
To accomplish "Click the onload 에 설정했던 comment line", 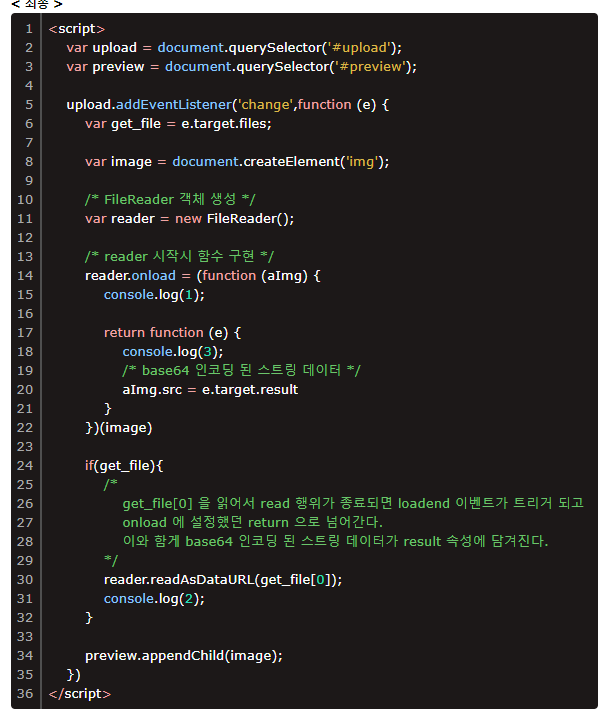I will pyautogui.click(x=252, y=522).
